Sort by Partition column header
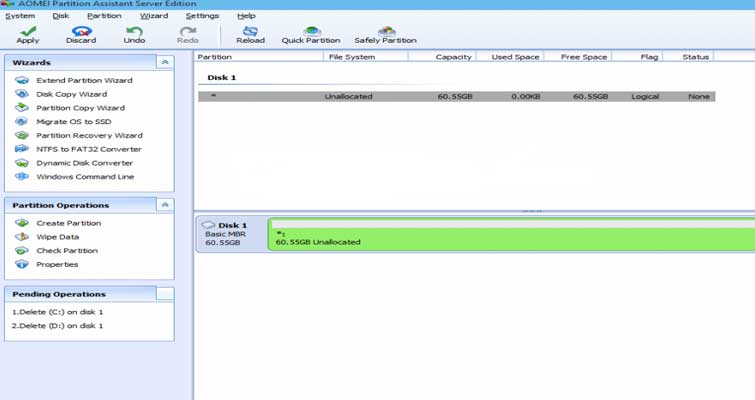755x400 pixels. [259, 57]
